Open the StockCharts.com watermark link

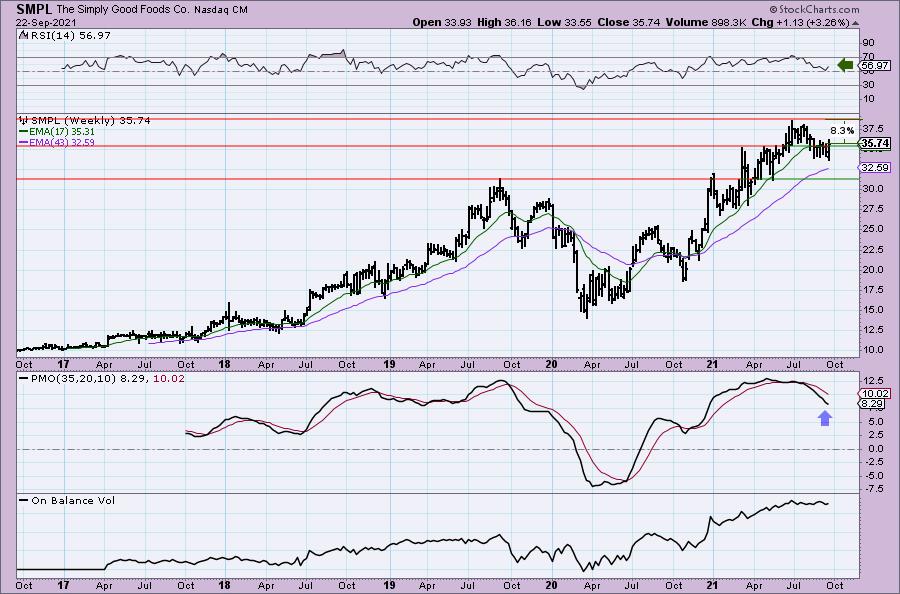(x=814, y=9)
